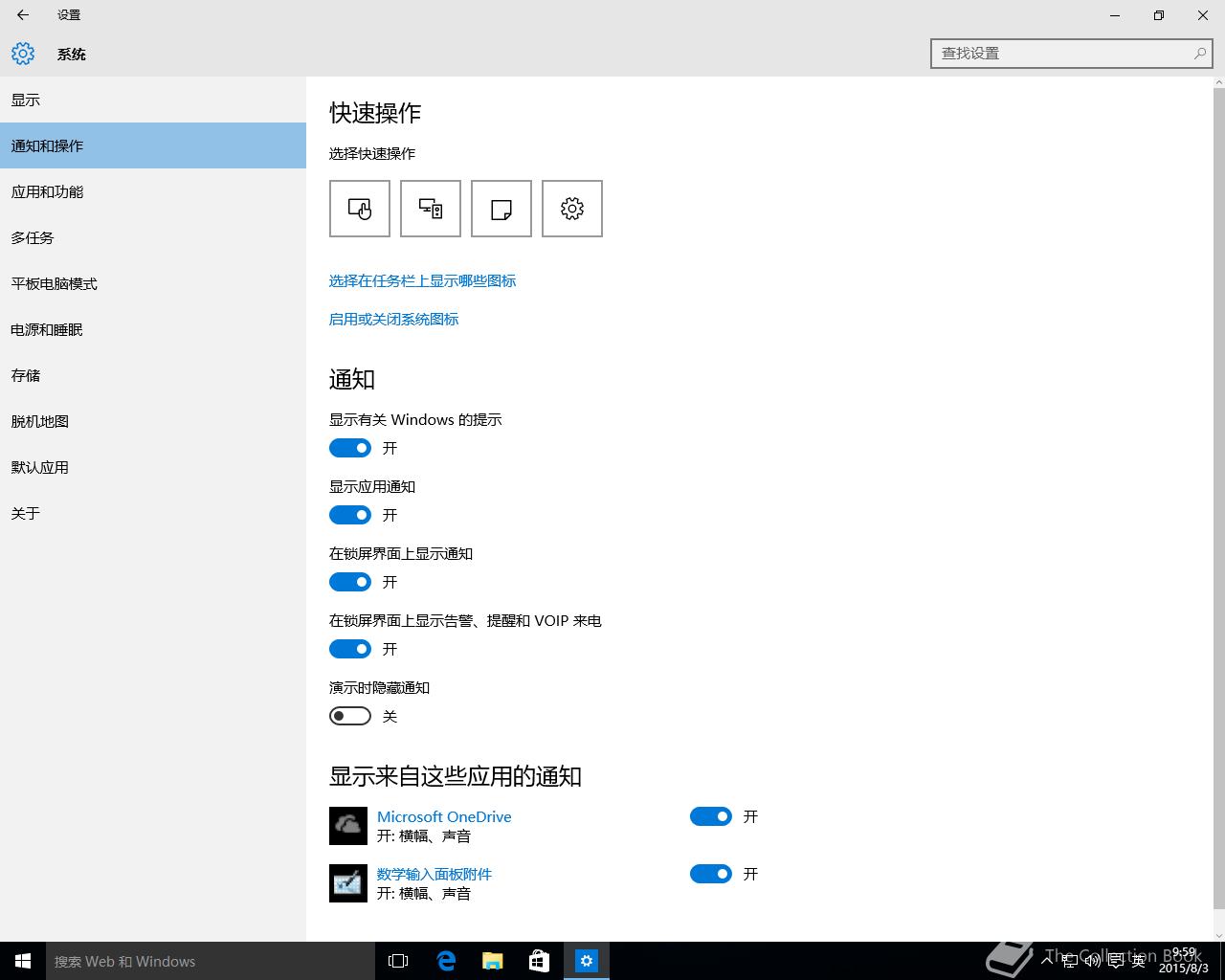Click the Settings app taskbar button

click(587, 961)
